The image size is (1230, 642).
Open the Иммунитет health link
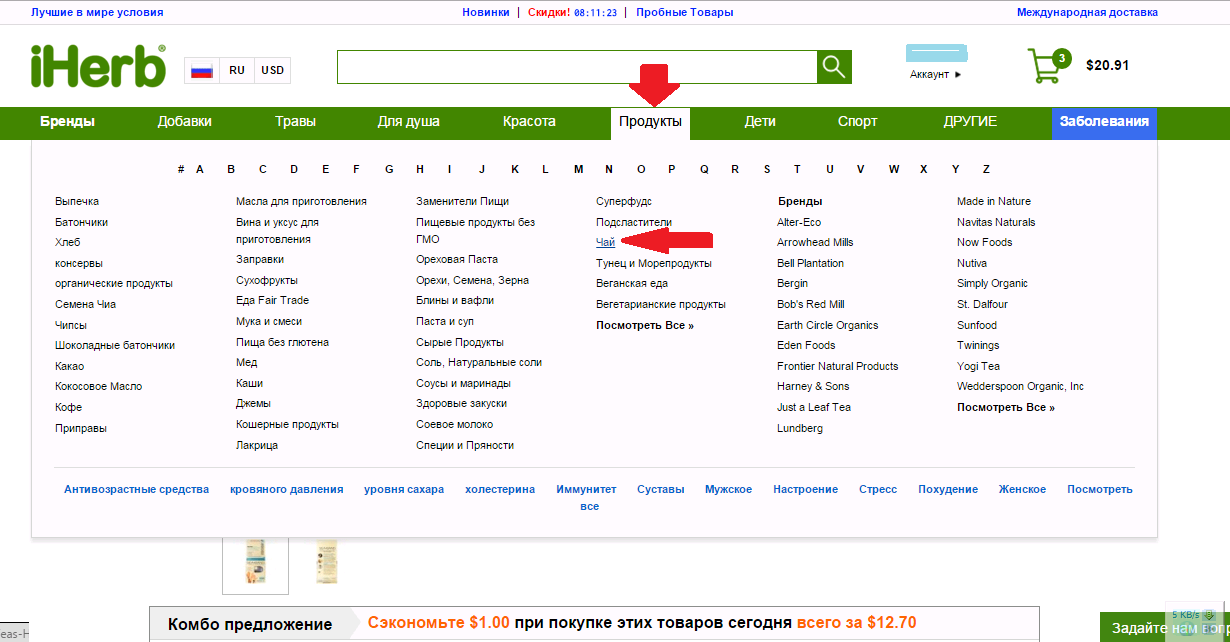pos(587,489)
